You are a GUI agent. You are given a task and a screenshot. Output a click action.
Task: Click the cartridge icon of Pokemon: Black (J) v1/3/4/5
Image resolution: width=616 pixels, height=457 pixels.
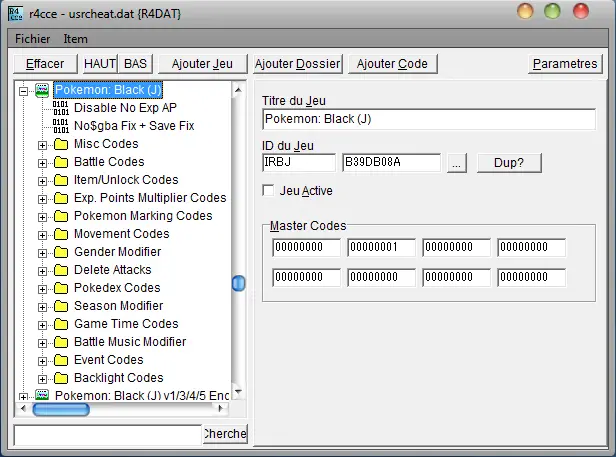[x=42, y=395]
